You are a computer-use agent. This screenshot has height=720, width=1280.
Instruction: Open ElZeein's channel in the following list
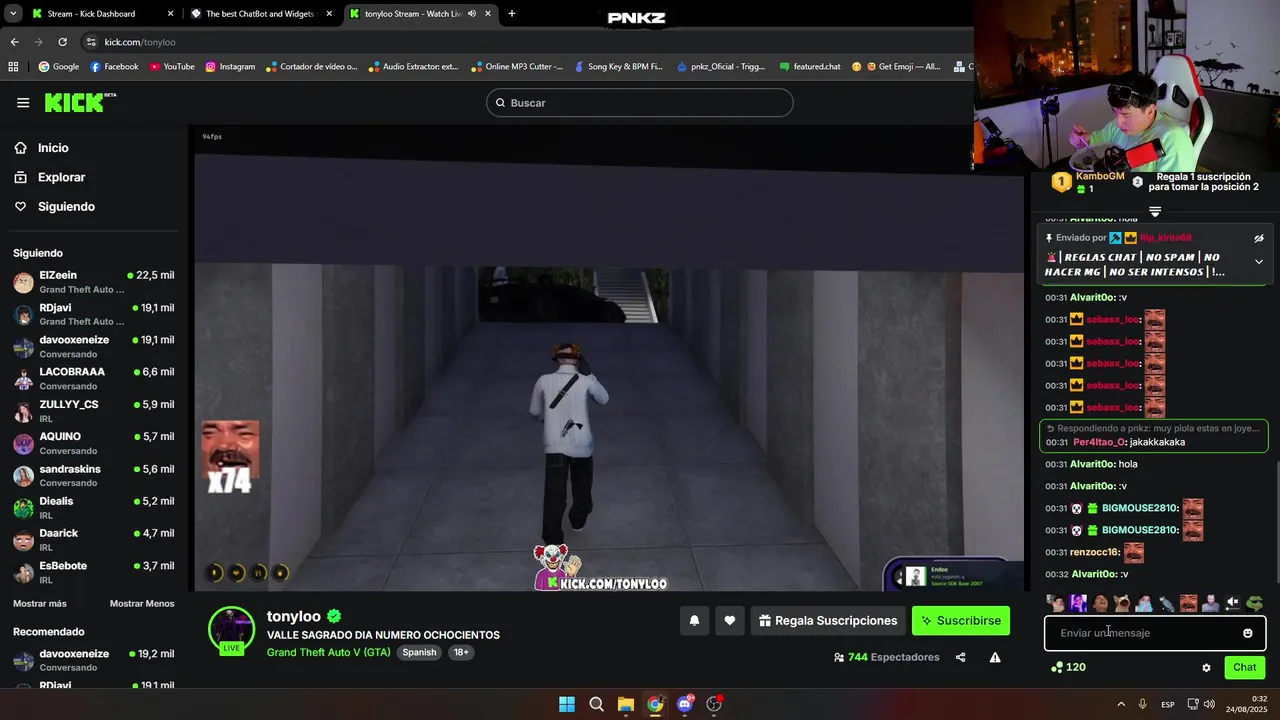[x=94, y=282]
